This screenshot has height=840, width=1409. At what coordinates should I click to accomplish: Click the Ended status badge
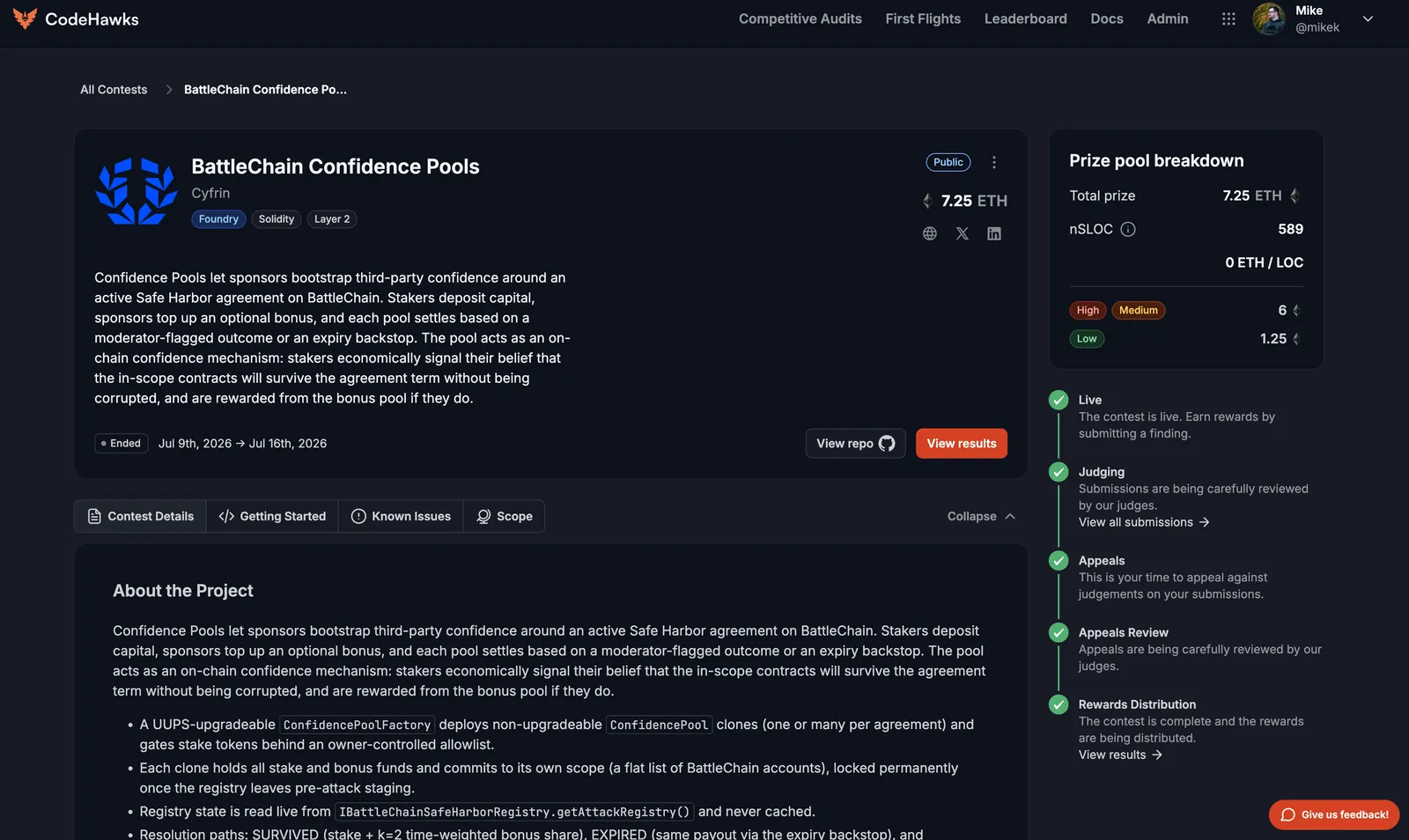(x=122, y=444)
